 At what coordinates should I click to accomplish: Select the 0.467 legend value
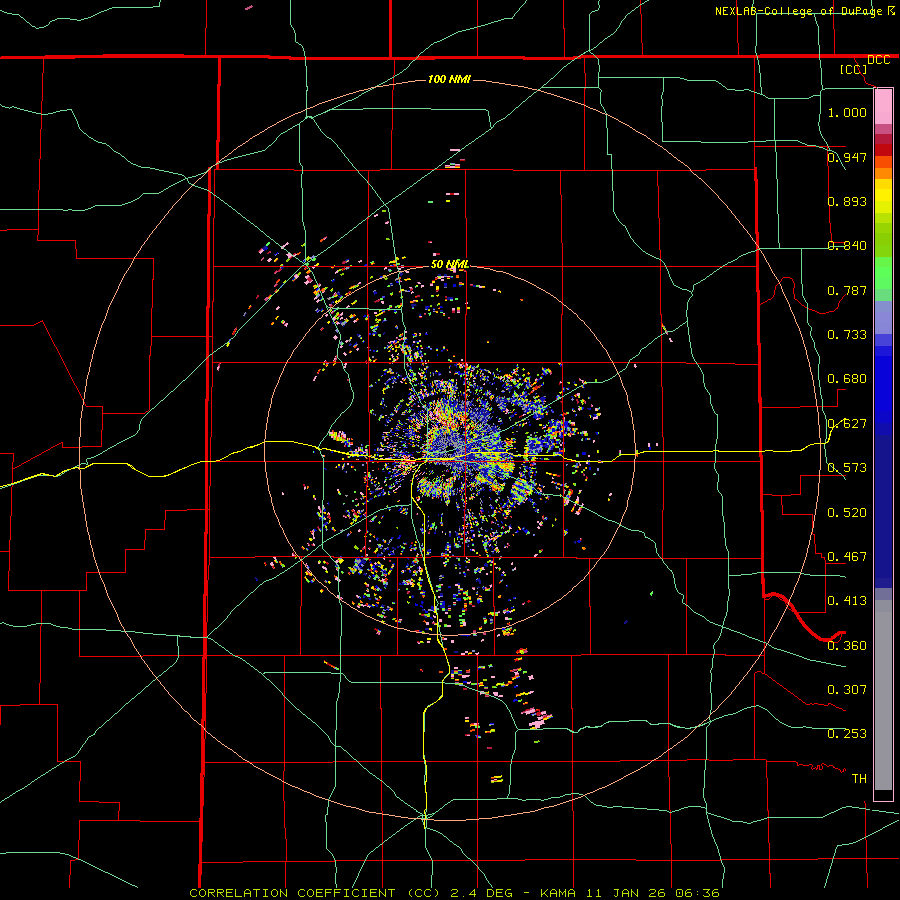[847, 557]
